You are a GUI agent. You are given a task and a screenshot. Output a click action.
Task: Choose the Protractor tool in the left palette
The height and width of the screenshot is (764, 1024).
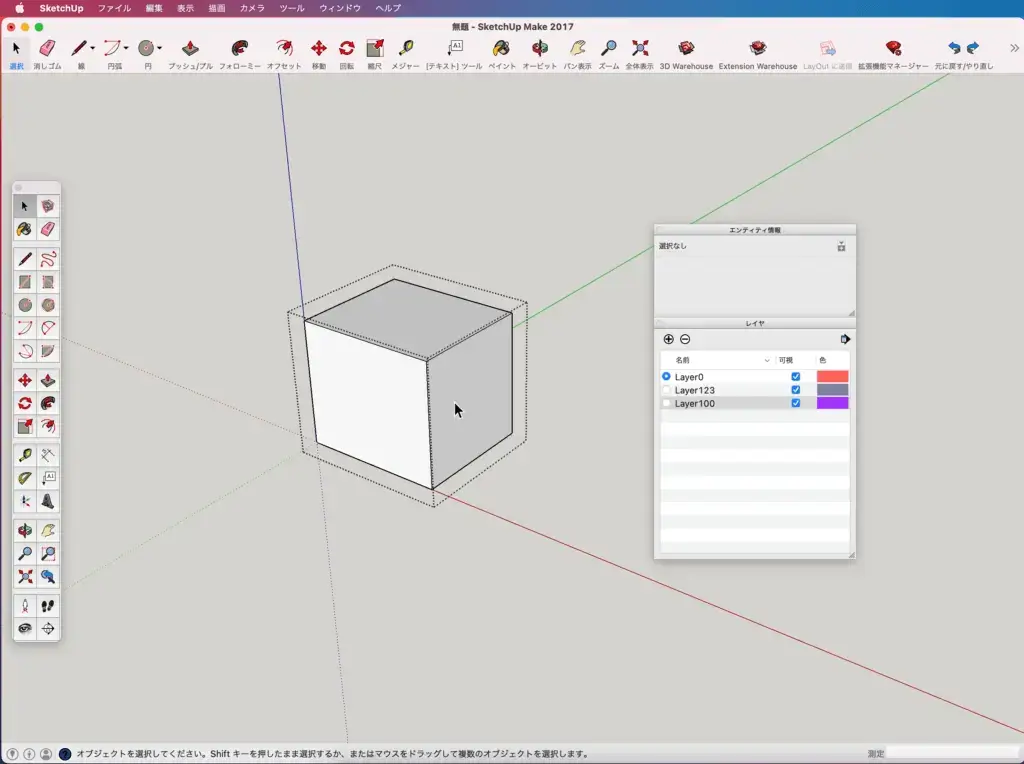[24, 478]
